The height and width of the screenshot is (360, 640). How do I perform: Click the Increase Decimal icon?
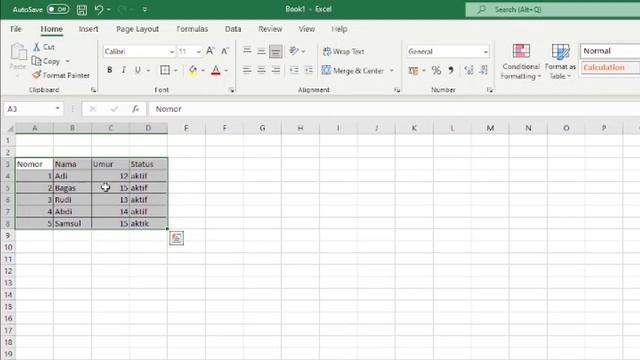coord(469,70)
